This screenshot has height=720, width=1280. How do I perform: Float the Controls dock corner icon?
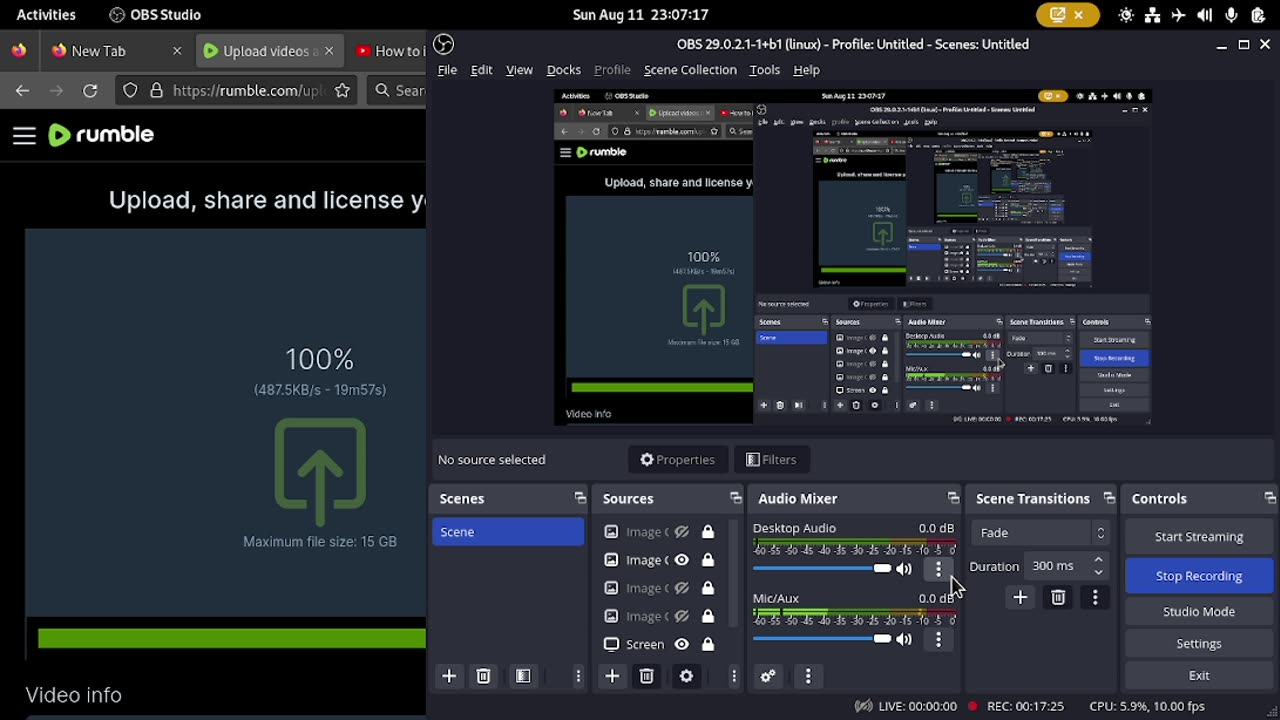[1270, 498]
